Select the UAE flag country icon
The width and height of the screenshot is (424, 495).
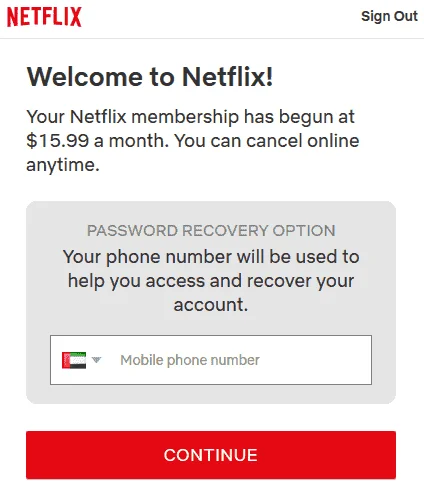pyautogui.click(x=74, y=360)
